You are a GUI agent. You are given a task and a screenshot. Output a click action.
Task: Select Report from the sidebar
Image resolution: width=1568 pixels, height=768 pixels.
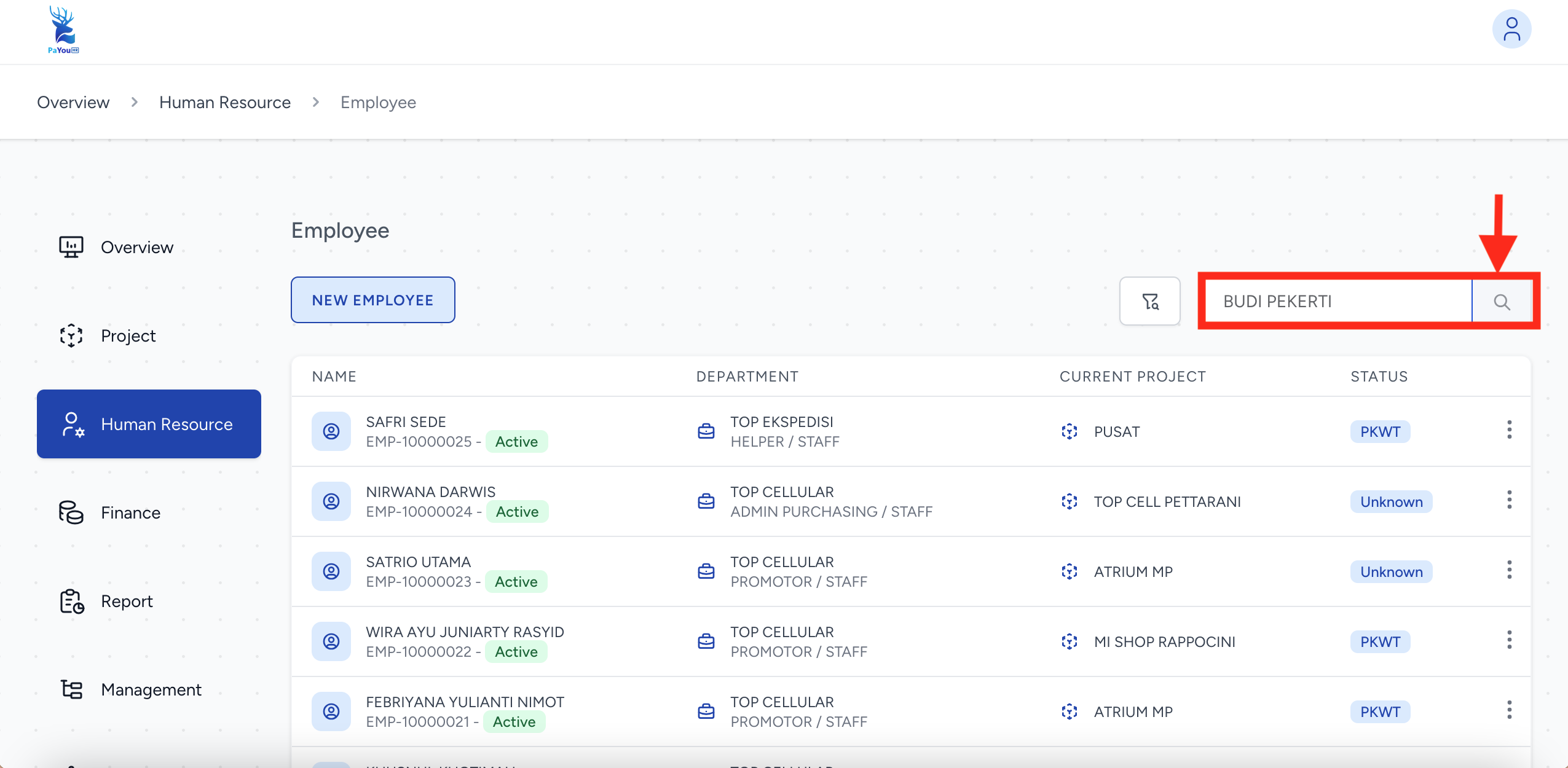click(127, 601)
